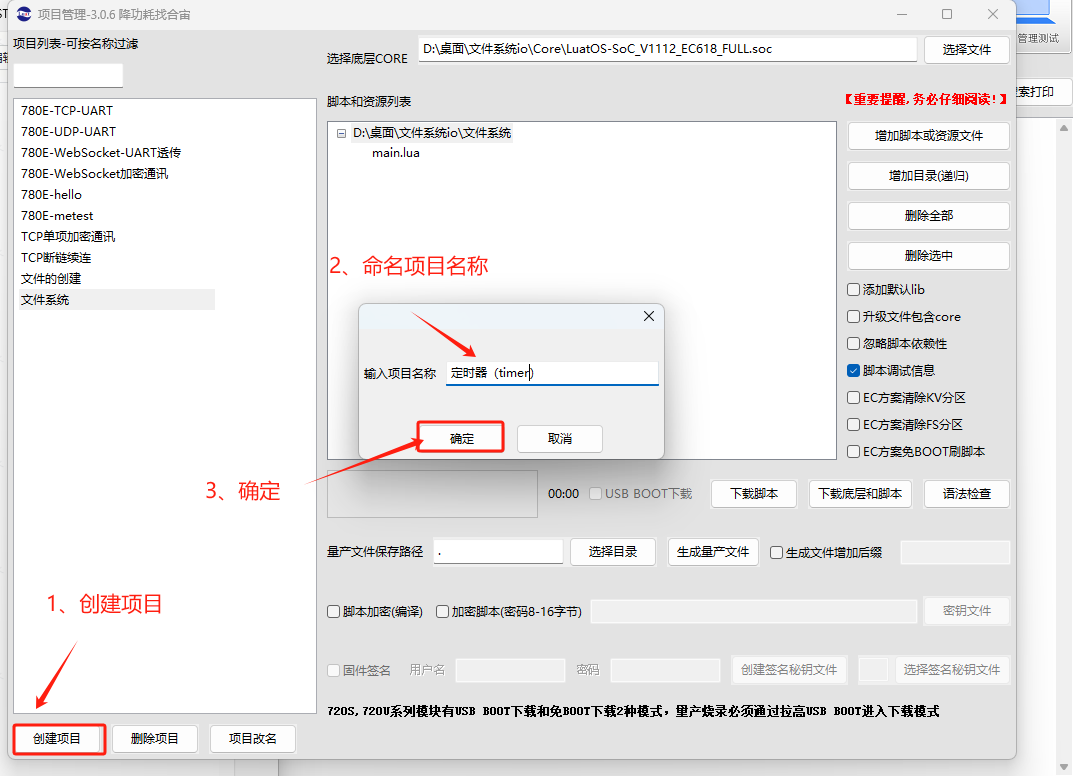Click scroll-up arrow in background window scrollbar
Image resolution: width=1073 pixels, height=776 pixels.
[x=1063, y=127]
